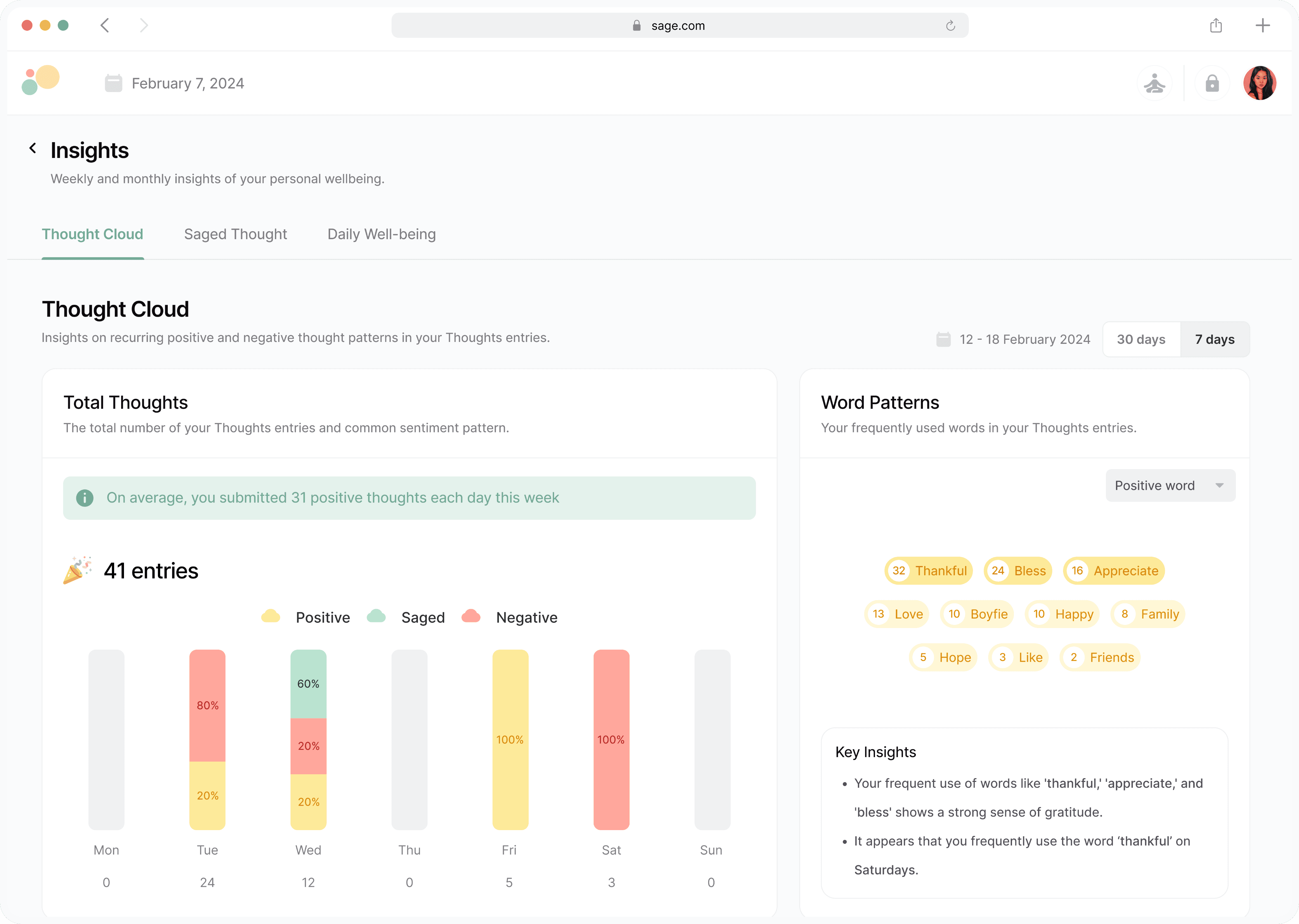Open a new browser tab with plus icon
This screenshot has width=1299, height=924.
pos(1263,26)
